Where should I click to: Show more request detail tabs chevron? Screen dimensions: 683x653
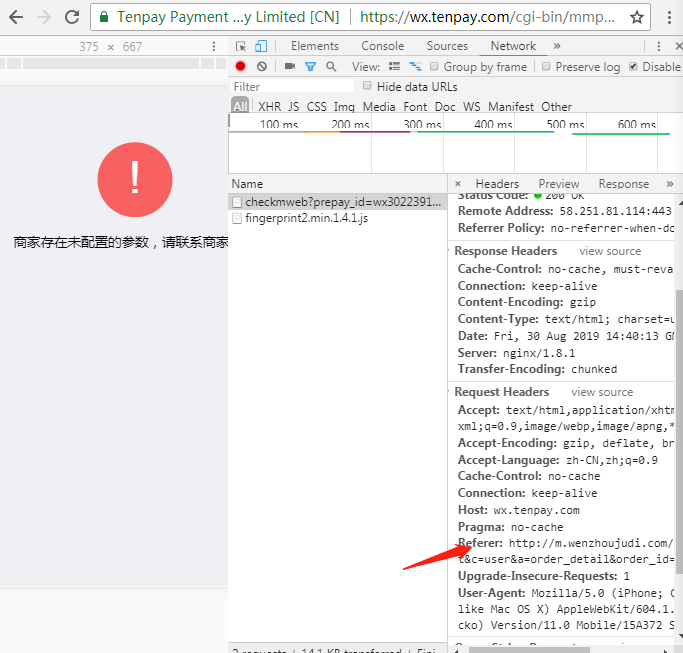pos(670,184)
